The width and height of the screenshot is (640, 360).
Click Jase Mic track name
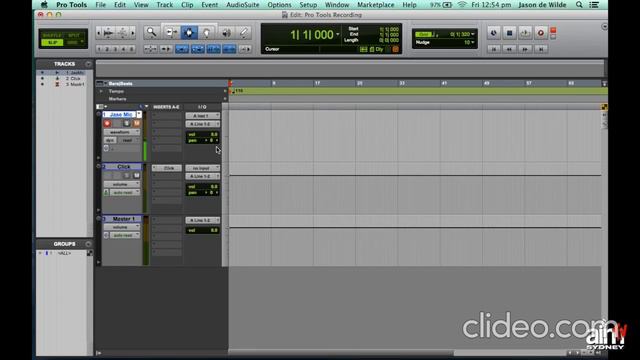[121, 115]
